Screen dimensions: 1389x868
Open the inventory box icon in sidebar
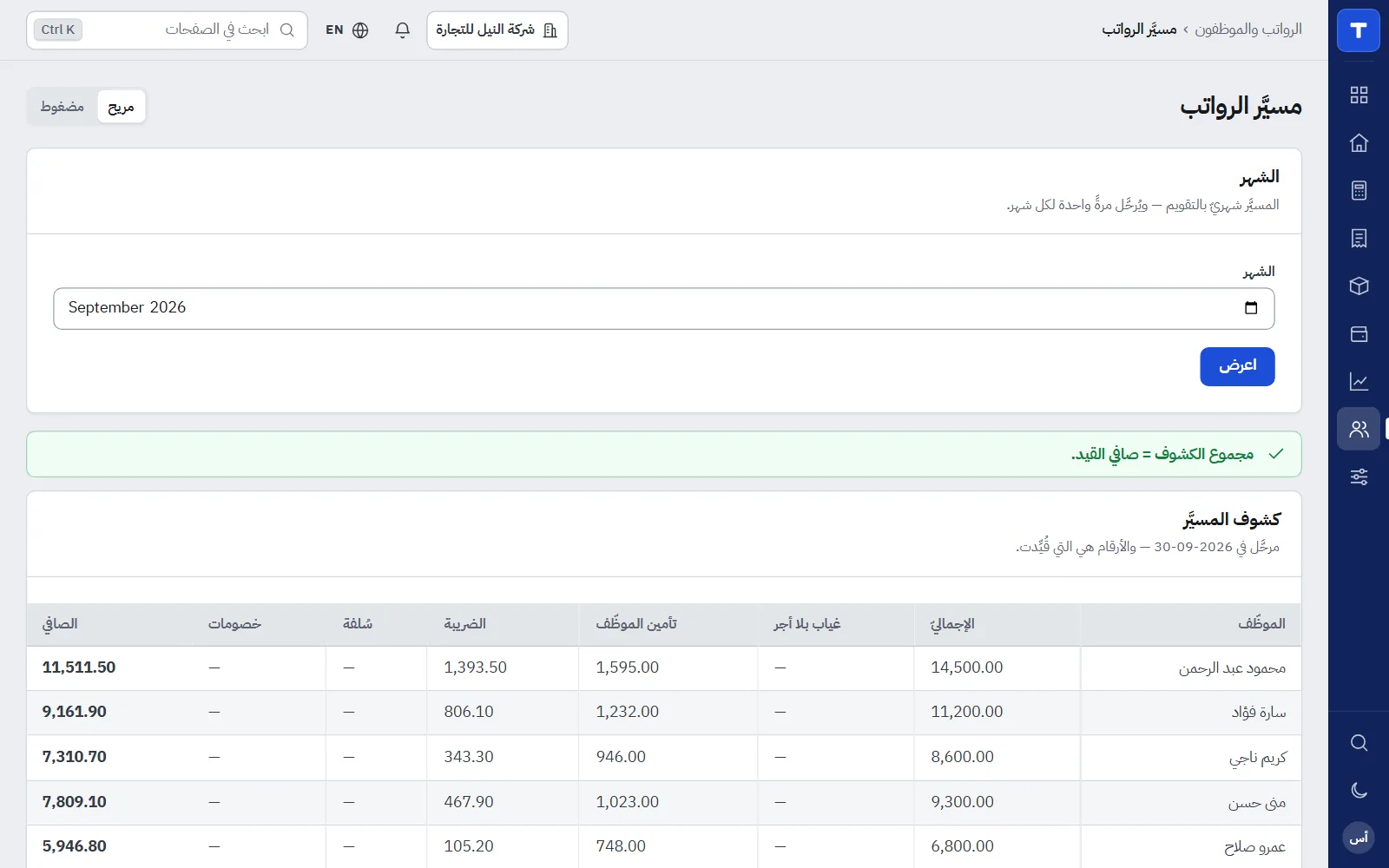click(x=1359, y=286)
